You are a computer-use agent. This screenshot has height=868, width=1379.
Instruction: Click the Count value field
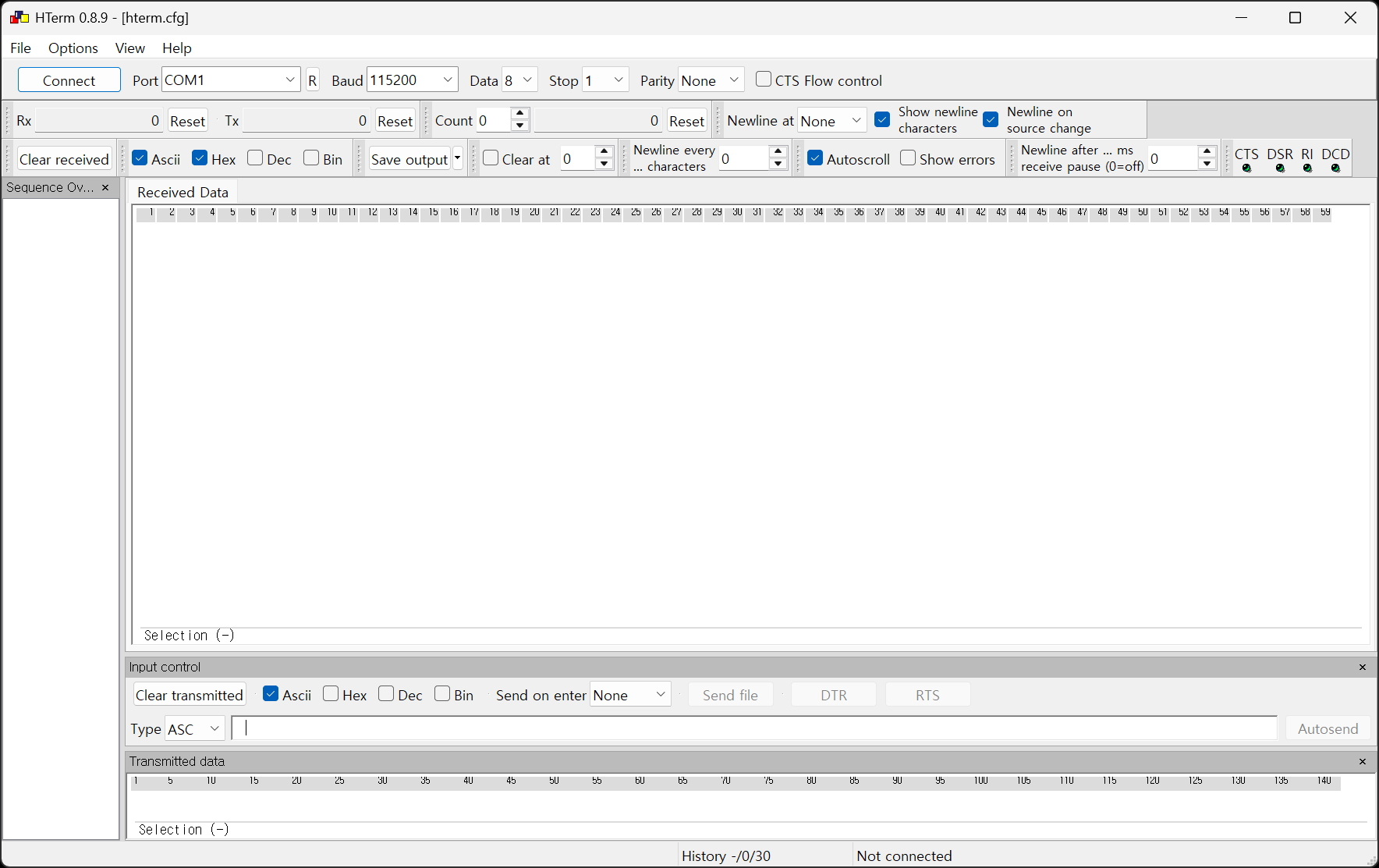point(495,121)
